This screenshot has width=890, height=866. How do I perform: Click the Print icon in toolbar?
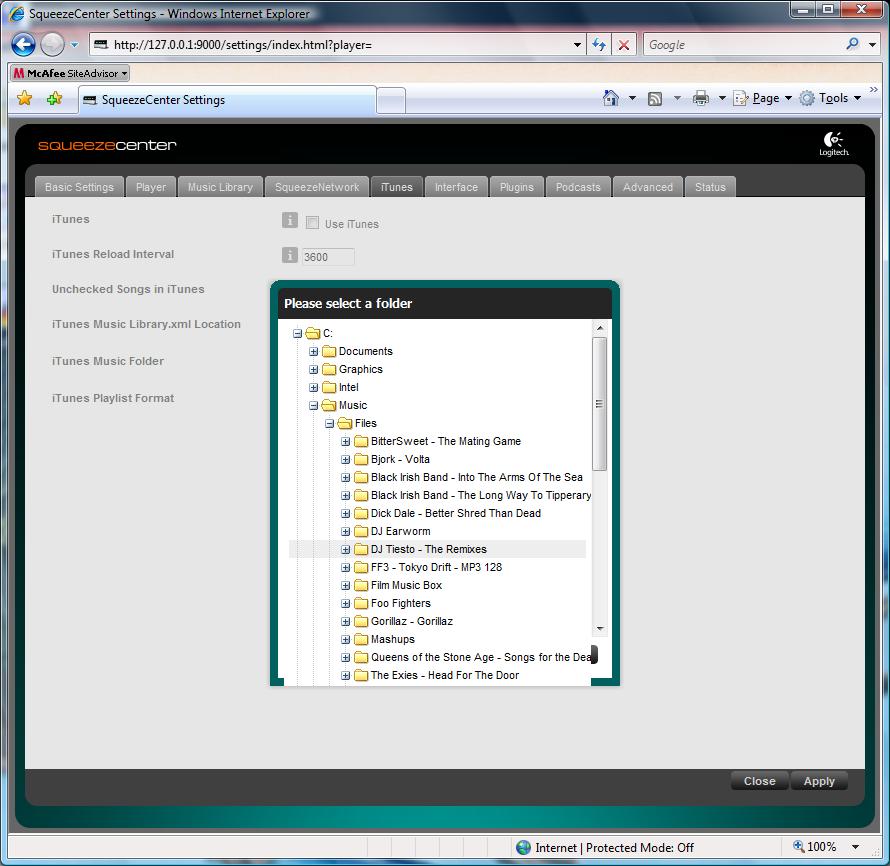pyautogui.click(x=701, y=98)
